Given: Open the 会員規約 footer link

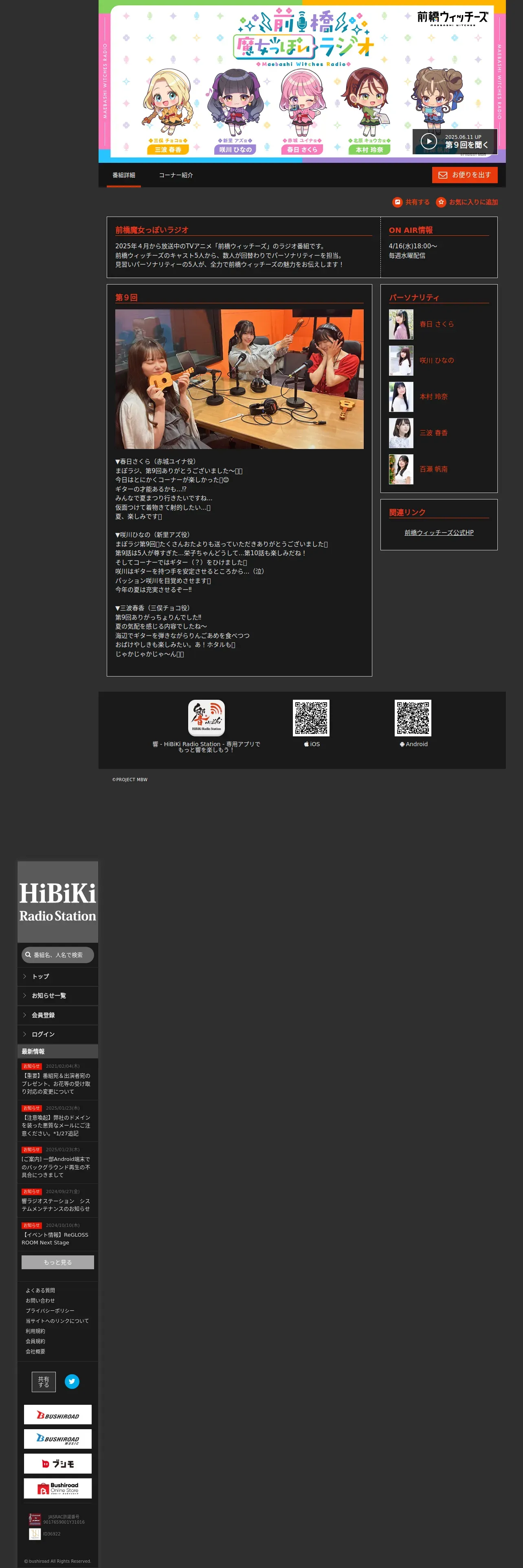Looking at the screenshot, I should click(x=35, y=1342).
